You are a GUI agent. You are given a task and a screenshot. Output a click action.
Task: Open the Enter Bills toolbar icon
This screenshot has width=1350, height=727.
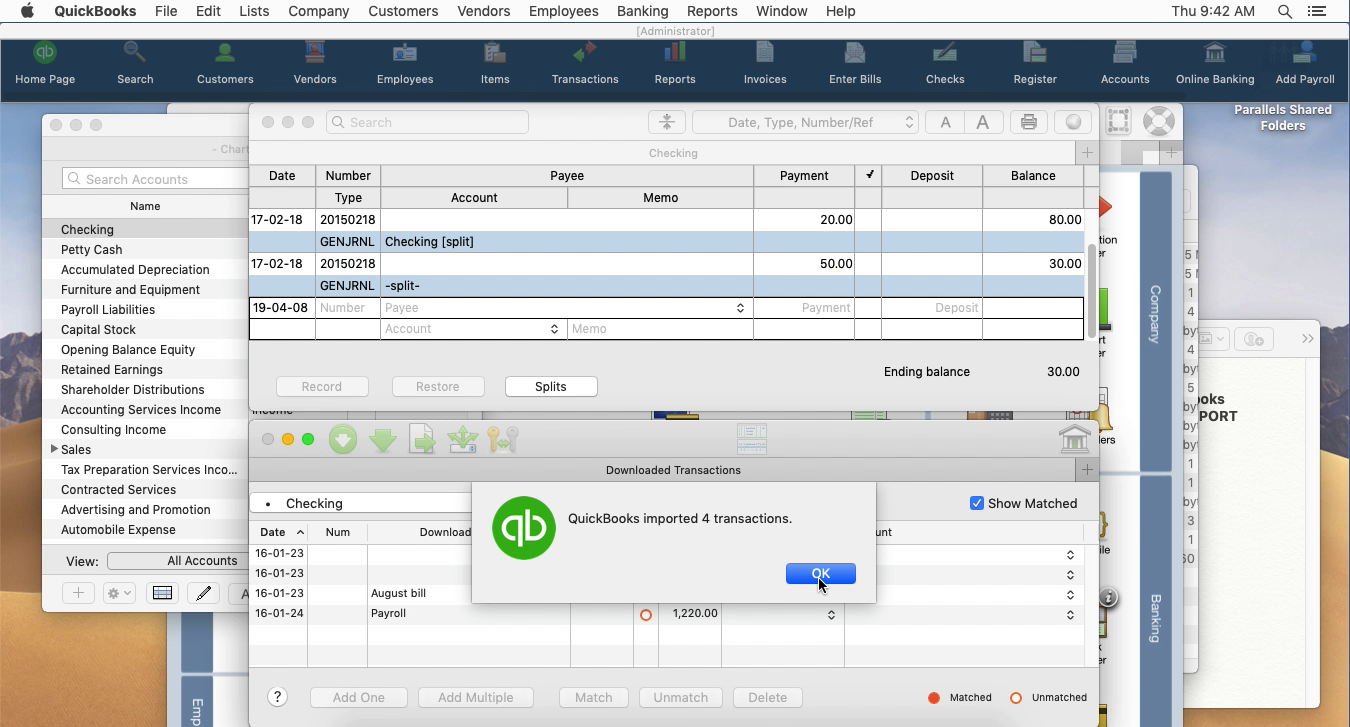(x=855, y=63)
